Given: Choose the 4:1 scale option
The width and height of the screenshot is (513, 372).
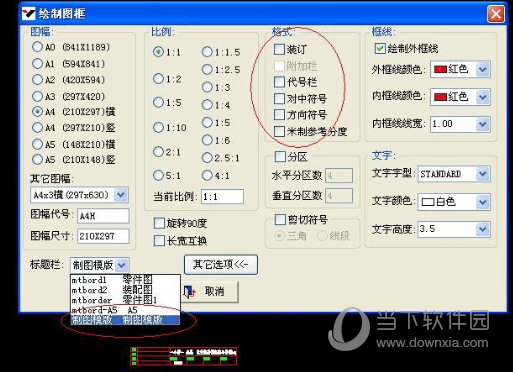Looking at the screenshot, I should [207, 175].
